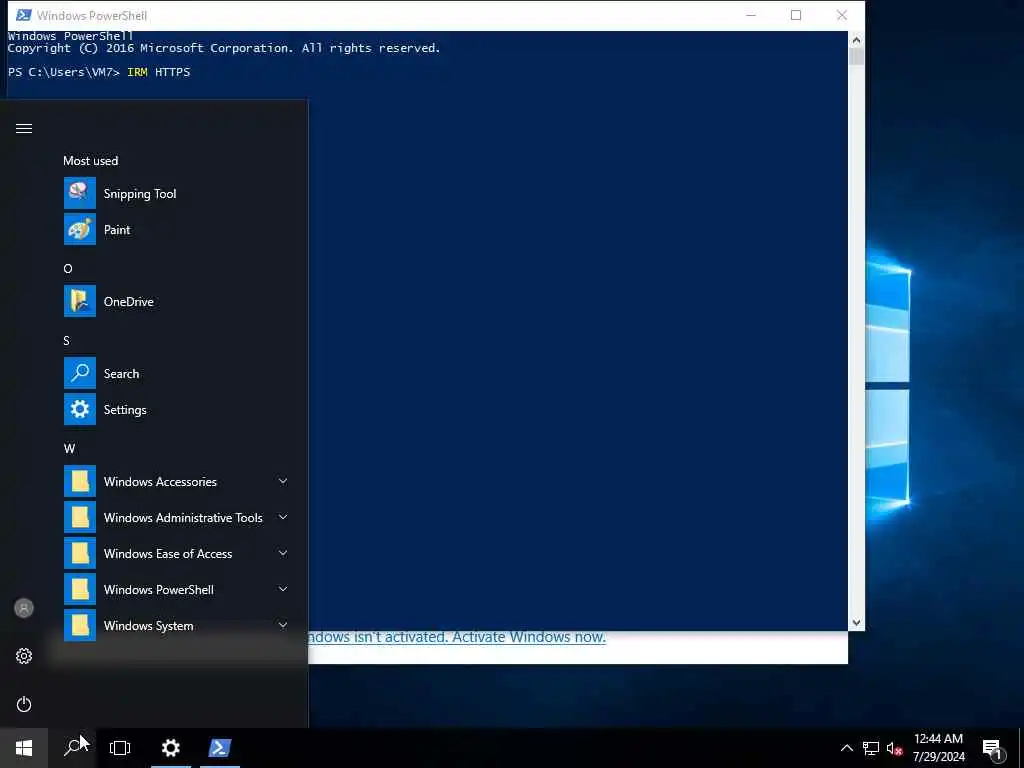Image resolution: width=1024 pixels, height=768 pixels.
Task: Expand Windows Accessories chevron
Action: pos(283,481)
